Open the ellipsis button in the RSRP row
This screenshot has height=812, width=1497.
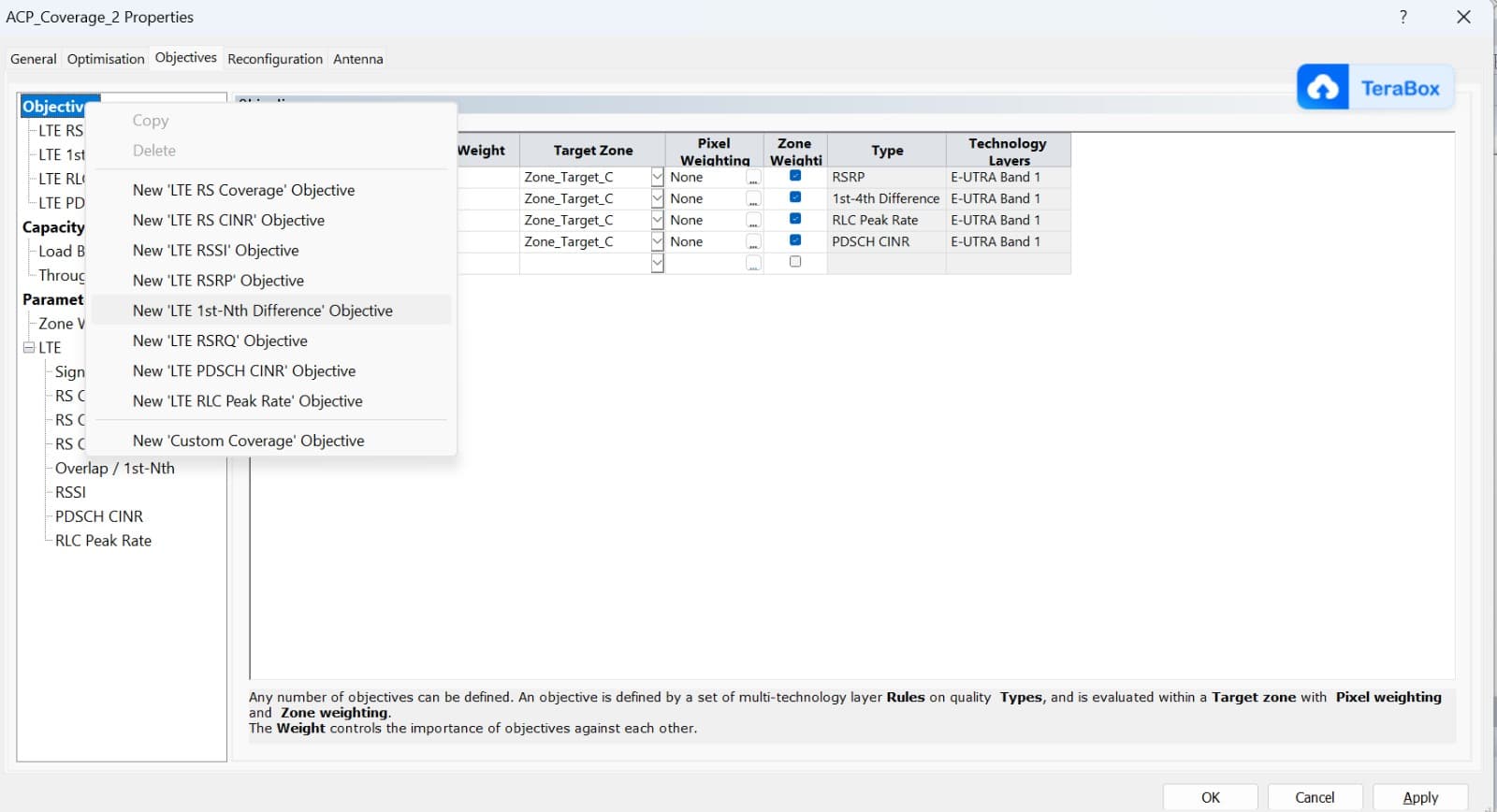(753, 178)
